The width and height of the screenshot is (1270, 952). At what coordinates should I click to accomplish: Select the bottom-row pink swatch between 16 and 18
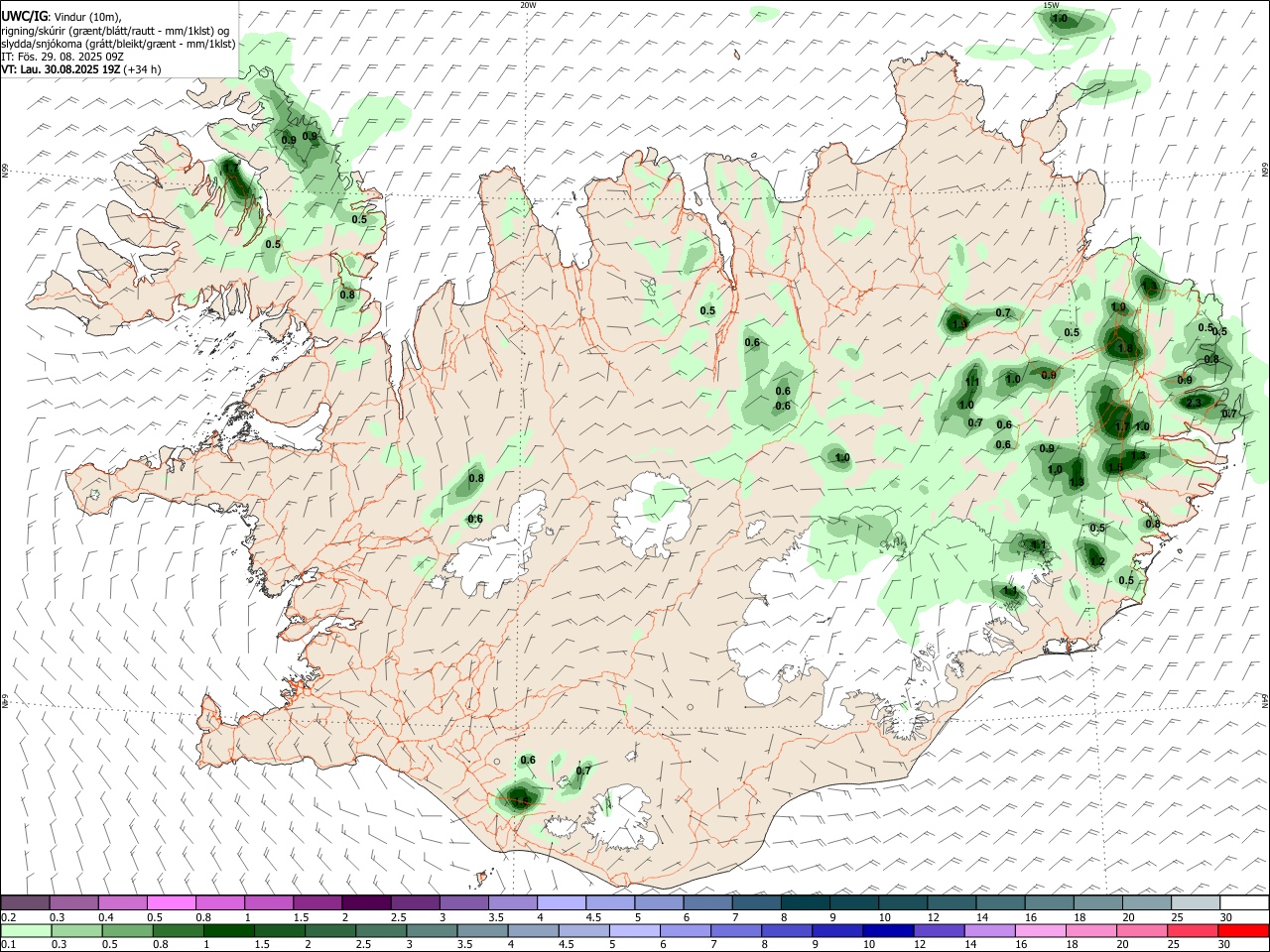click(1040, 930)
